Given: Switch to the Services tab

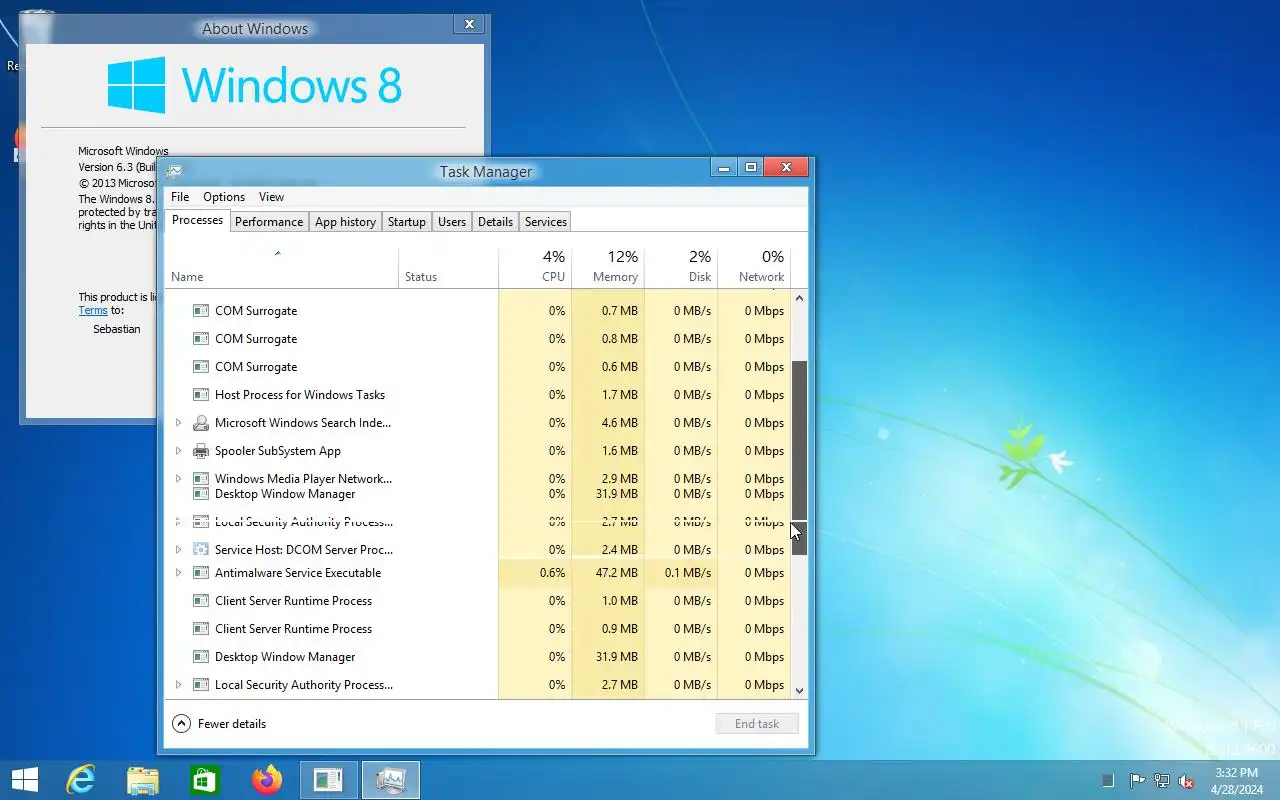Looking at the screenshot, I should tap(546, 222).
